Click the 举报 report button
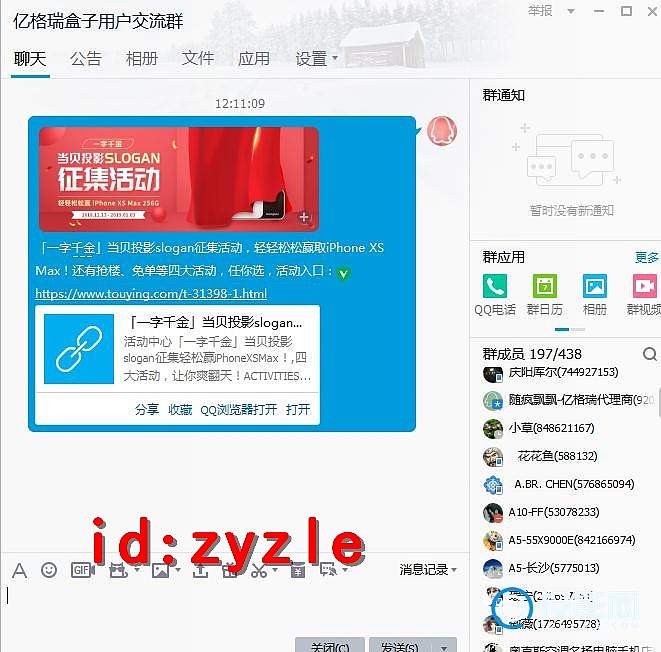This screenshot has width=661, height=652. pos(540,11)
